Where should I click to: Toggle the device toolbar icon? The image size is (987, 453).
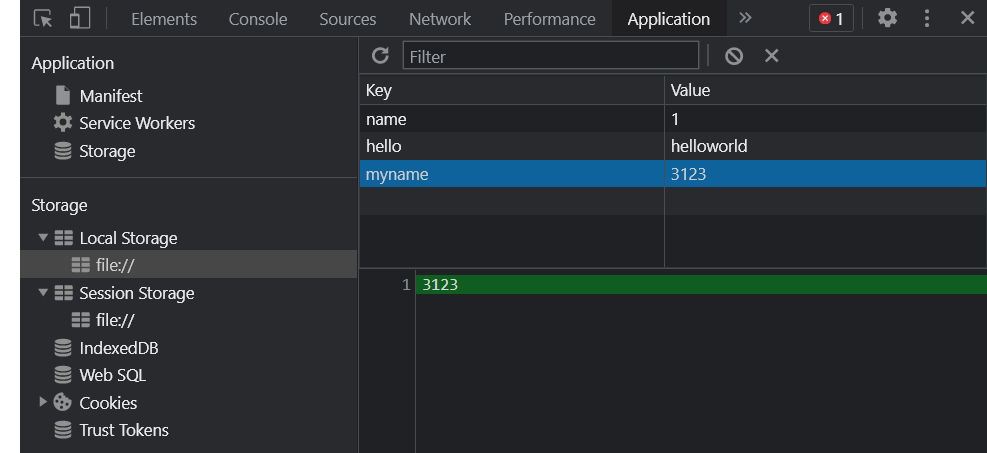(x=80, y=18)
